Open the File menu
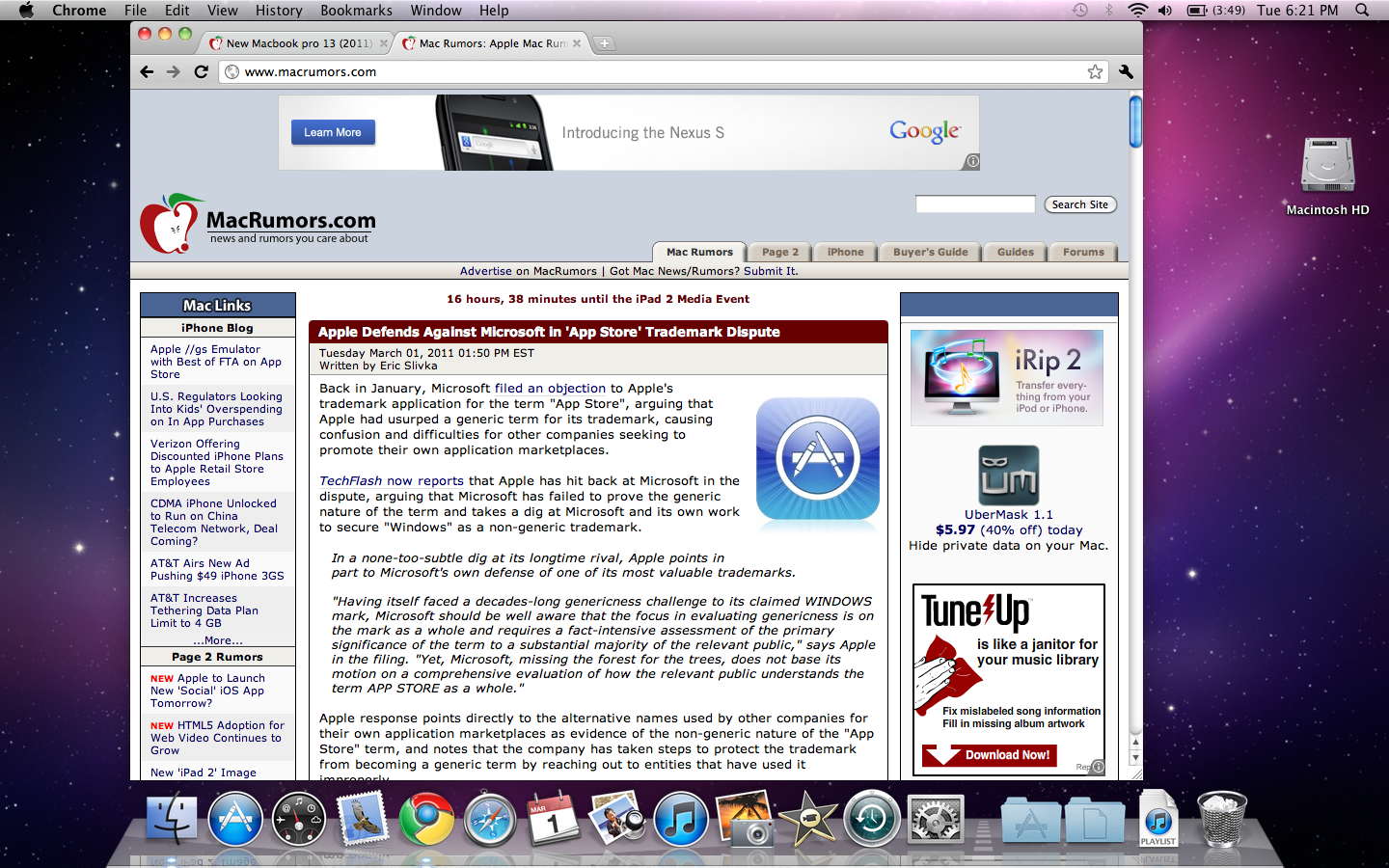 click(135, 11)
